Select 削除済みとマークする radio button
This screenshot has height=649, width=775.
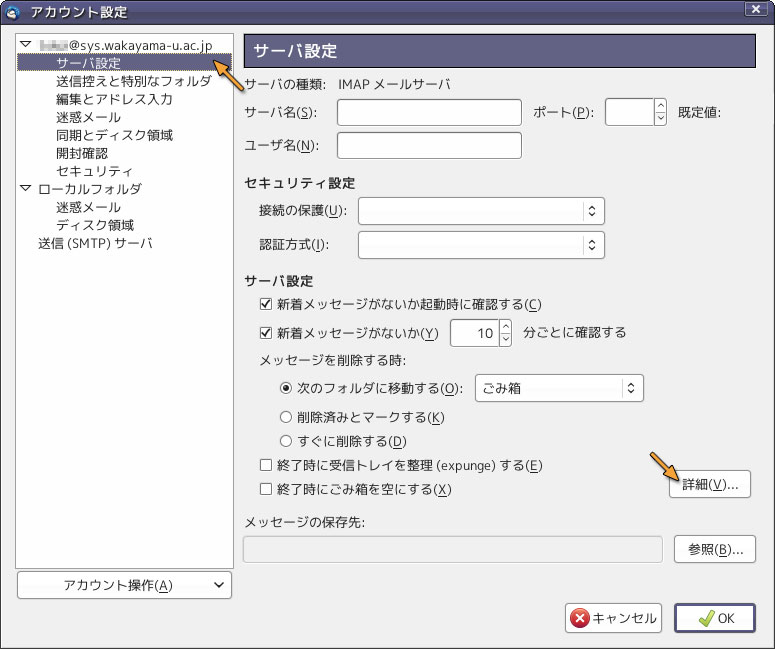click(x=286, y=417)
